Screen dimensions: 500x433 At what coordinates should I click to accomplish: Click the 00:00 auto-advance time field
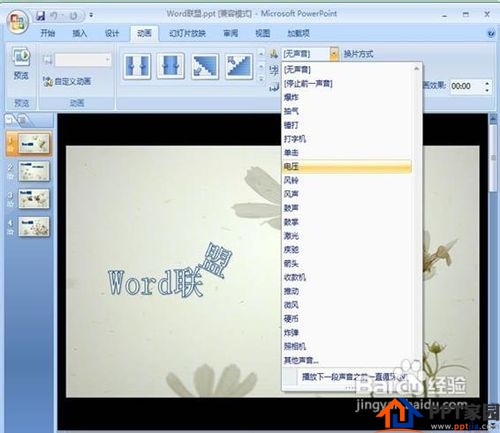[466, 86]
